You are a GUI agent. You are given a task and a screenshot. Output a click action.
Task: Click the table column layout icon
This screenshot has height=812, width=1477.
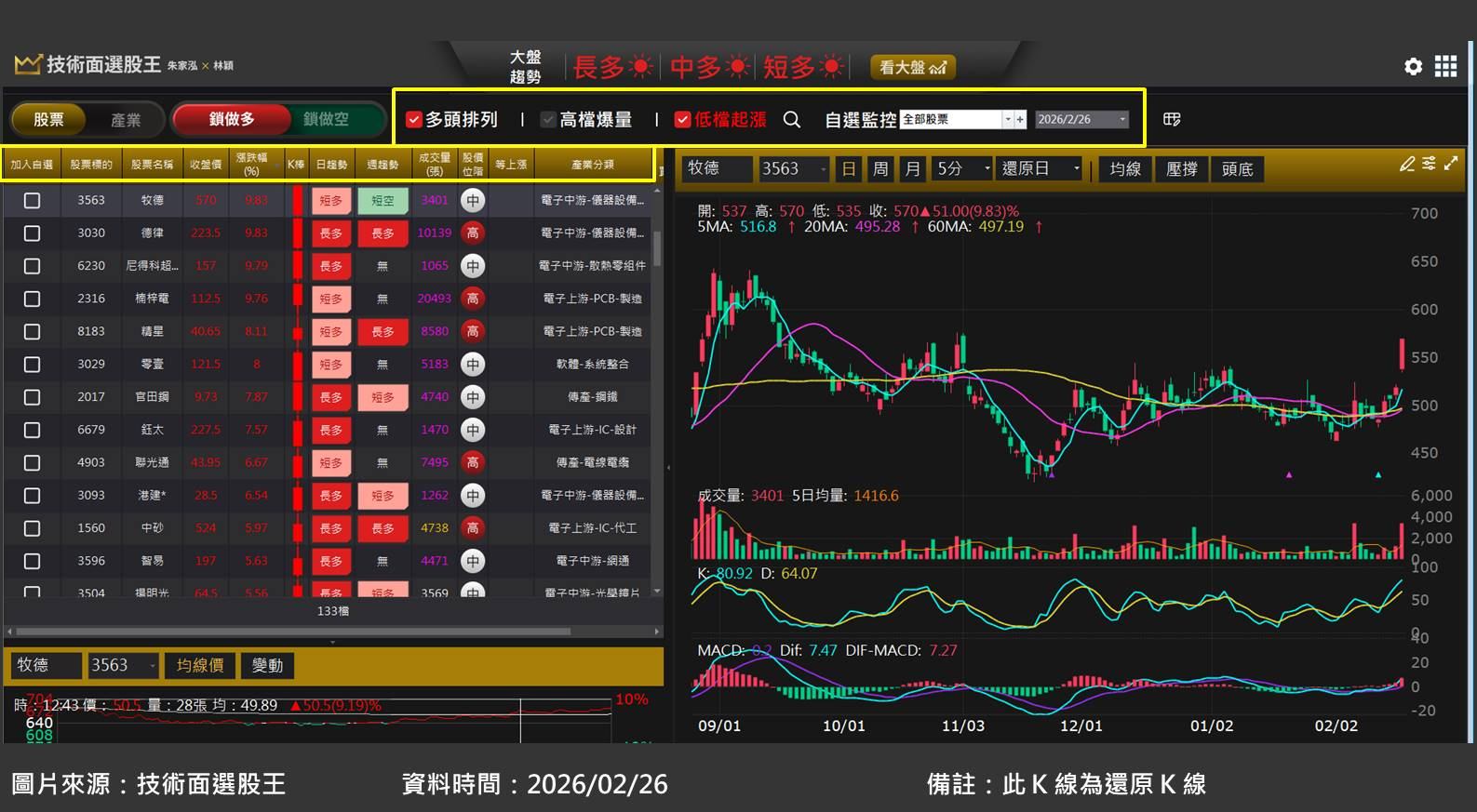tap(1172, 119)
